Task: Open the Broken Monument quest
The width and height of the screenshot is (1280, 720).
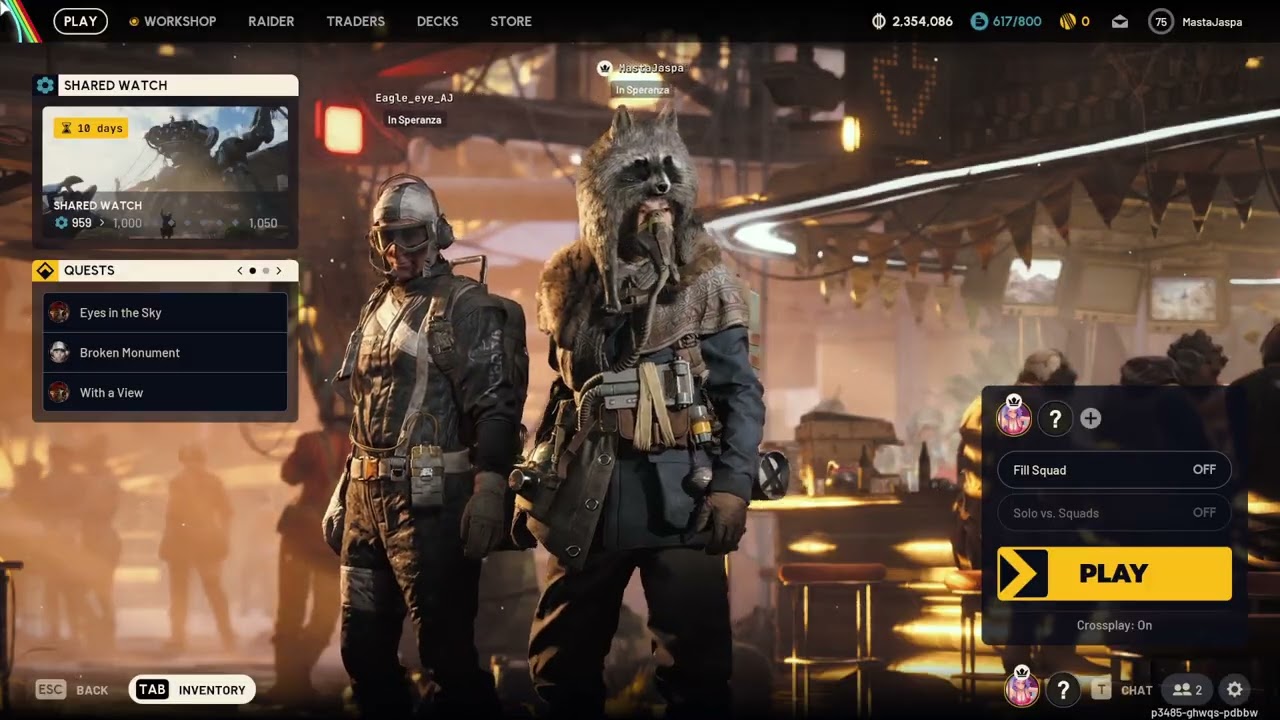Action: click(x=165, y=352)
